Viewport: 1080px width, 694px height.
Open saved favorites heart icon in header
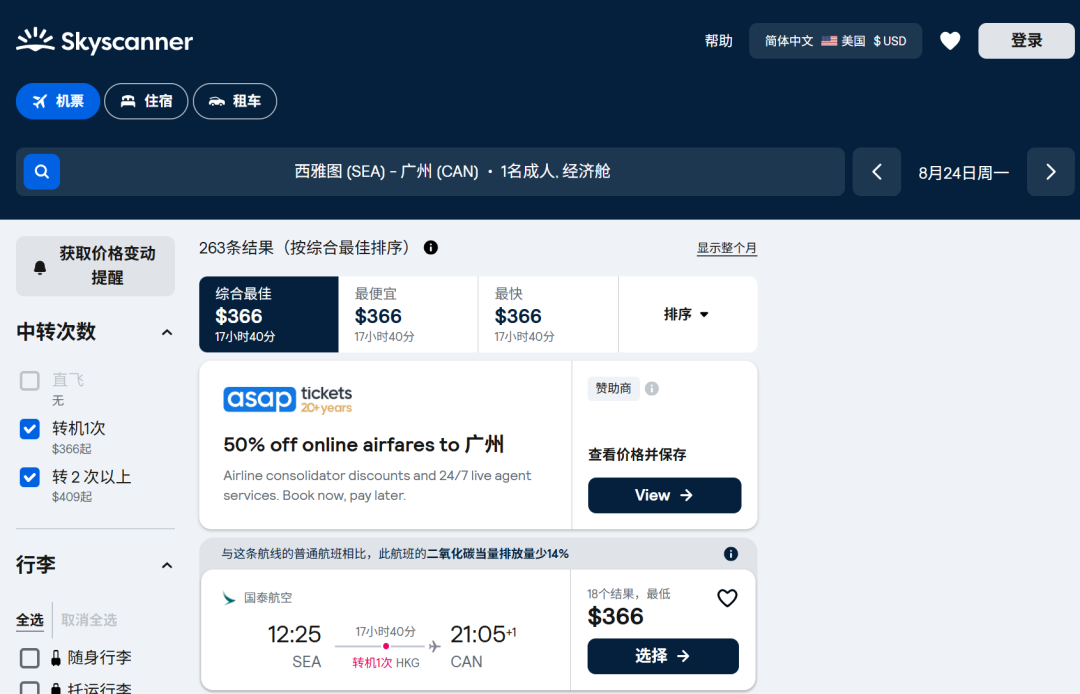950,41
